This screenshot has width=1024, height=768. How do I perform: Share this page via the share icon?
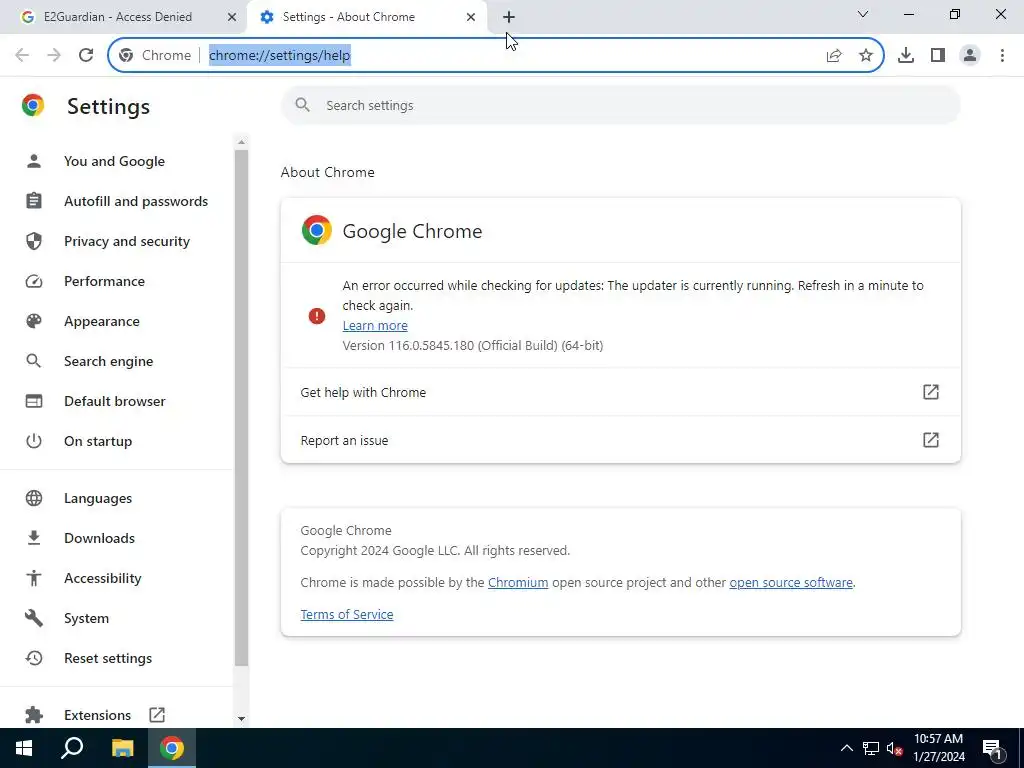pyautogui.click(x=834, y=56)
